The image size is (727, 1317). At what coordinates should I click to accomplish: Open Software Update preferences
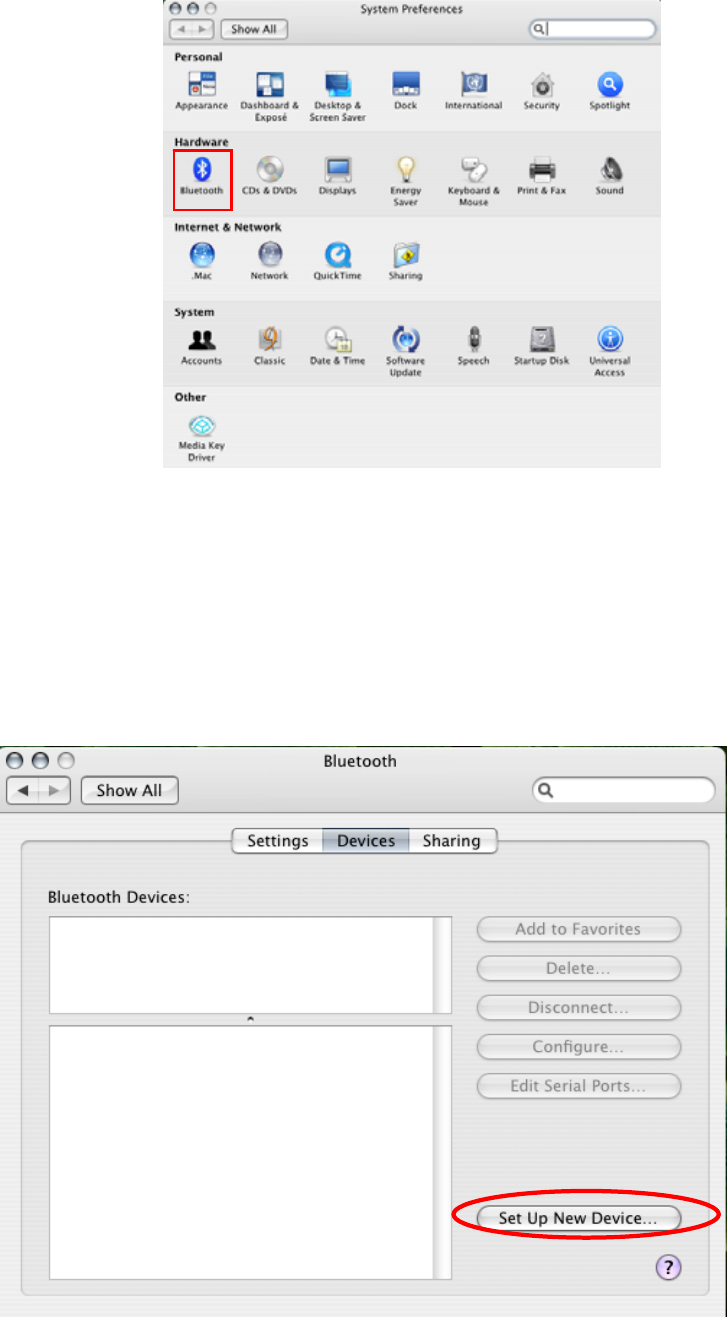(405, 351)
